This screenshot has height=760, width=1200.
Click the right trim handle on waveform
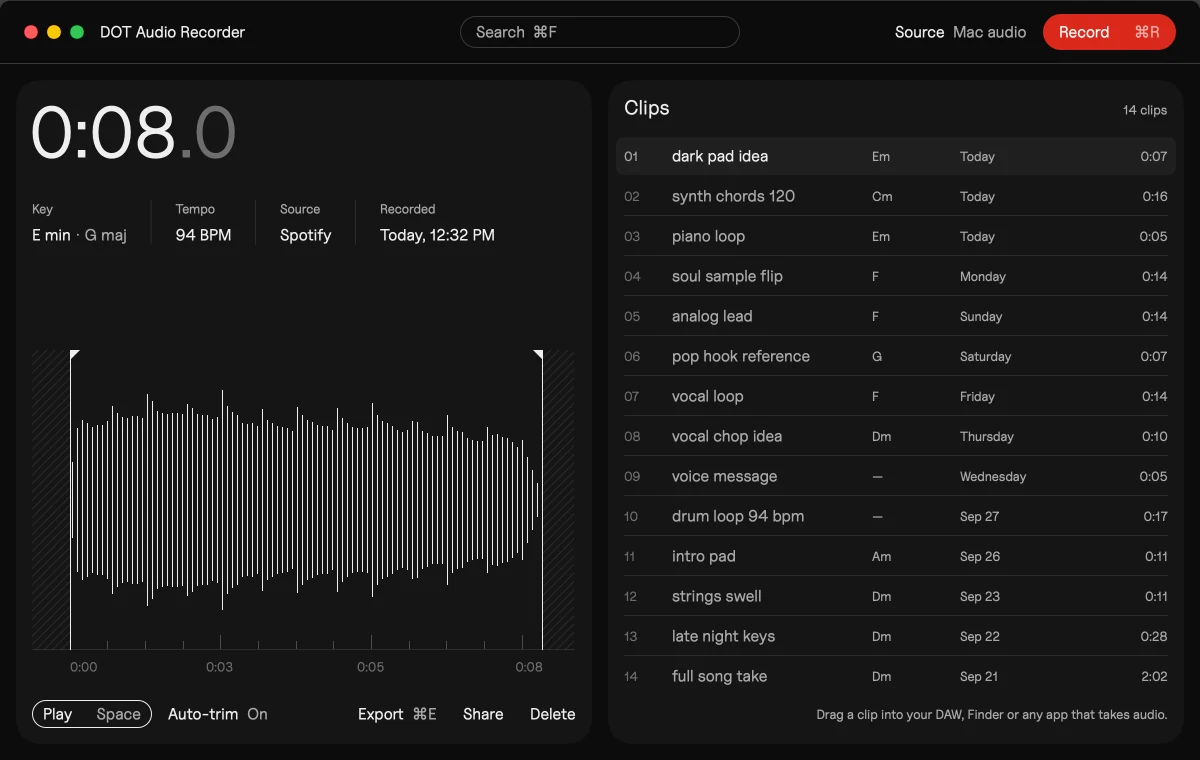(x=539, y=355)
